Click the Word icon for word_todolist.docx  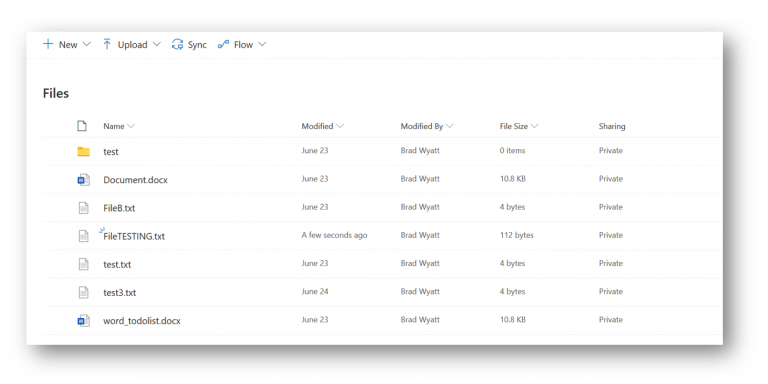[x=84, y=321]
